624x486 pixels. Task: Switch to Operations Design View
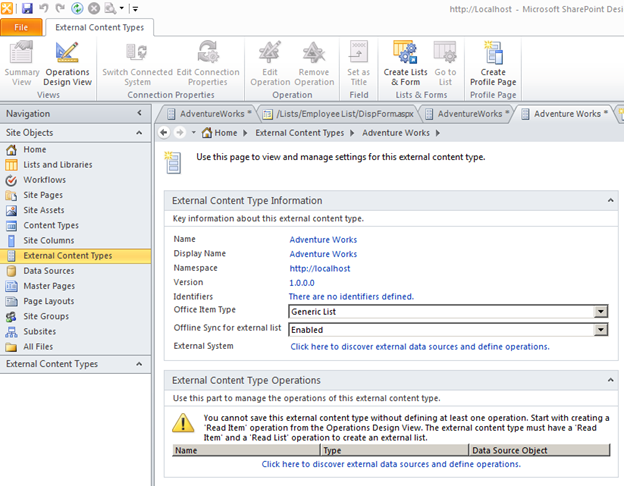(68, 64)
